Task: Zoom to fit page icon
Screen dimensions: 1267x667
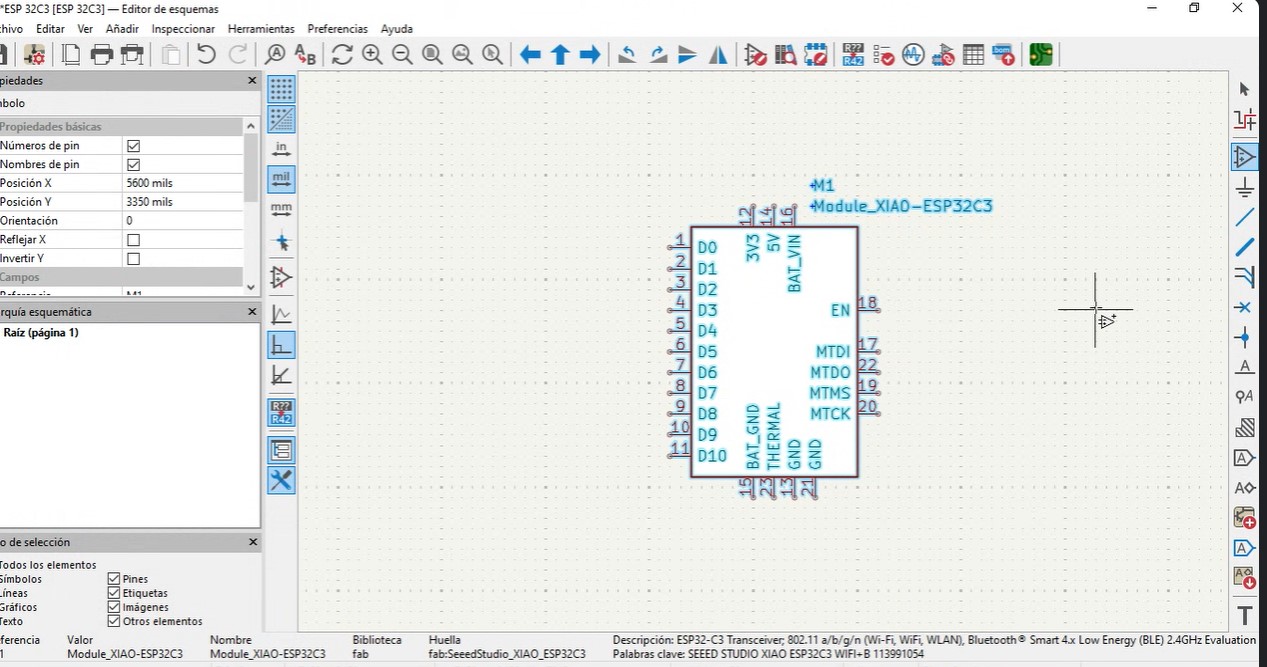Action: tap(432, 55)
